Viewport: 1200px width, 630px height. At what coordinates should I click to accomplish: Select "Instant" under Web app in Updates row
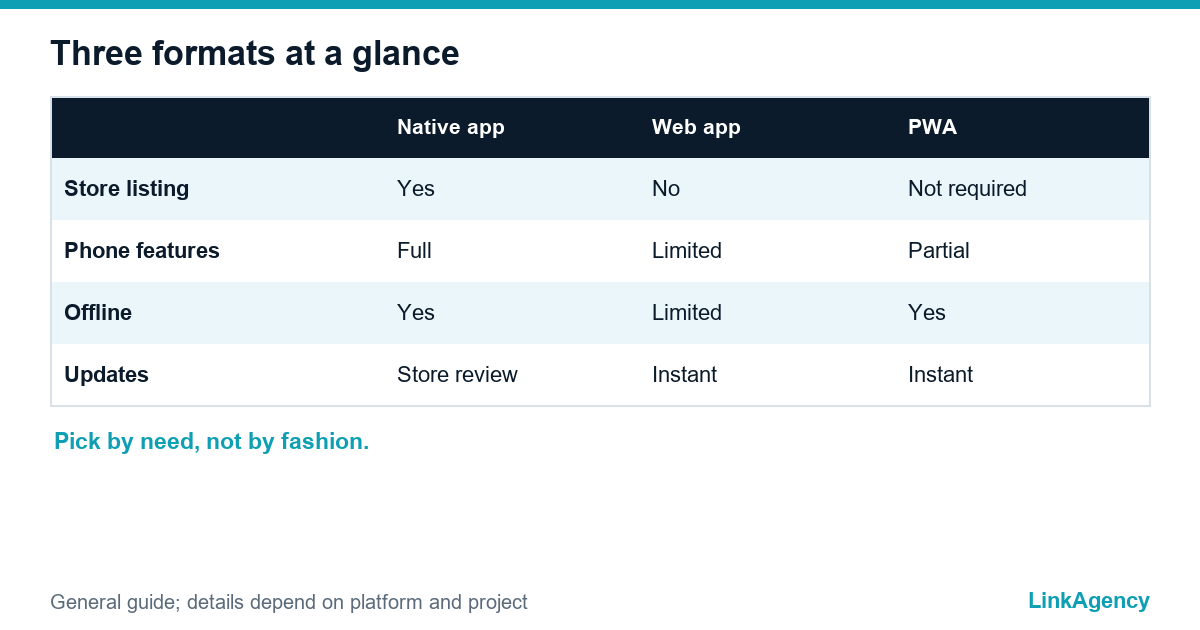[684, 374]
